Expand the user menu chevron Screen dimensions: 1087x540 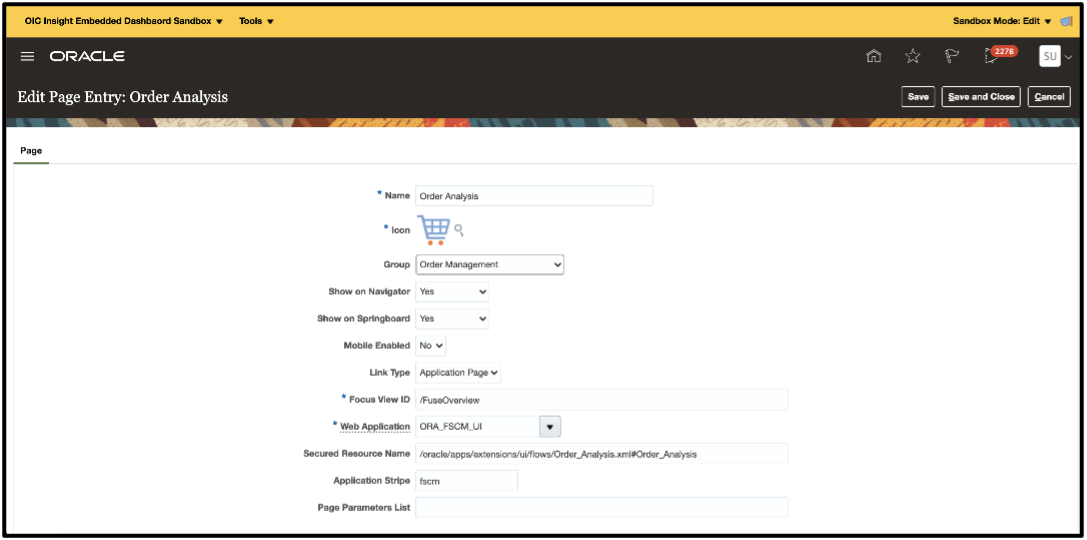coord(1068,57)
